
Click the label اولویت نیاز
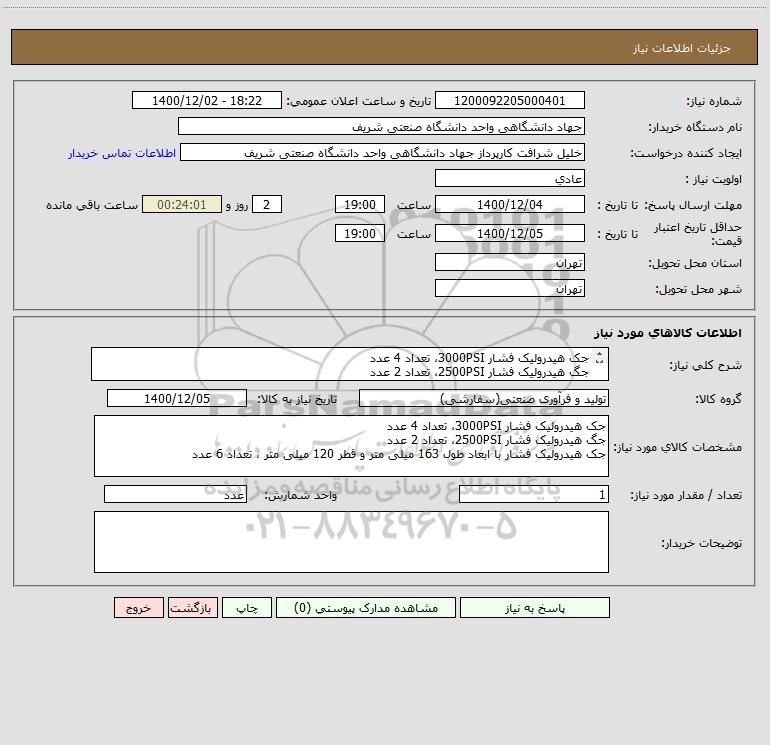pos(714,180)
